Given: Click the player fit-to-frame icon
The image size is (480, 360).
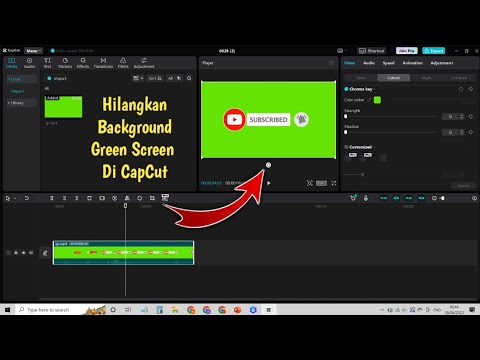Looking at the screenshot, I should coord(310,183).
